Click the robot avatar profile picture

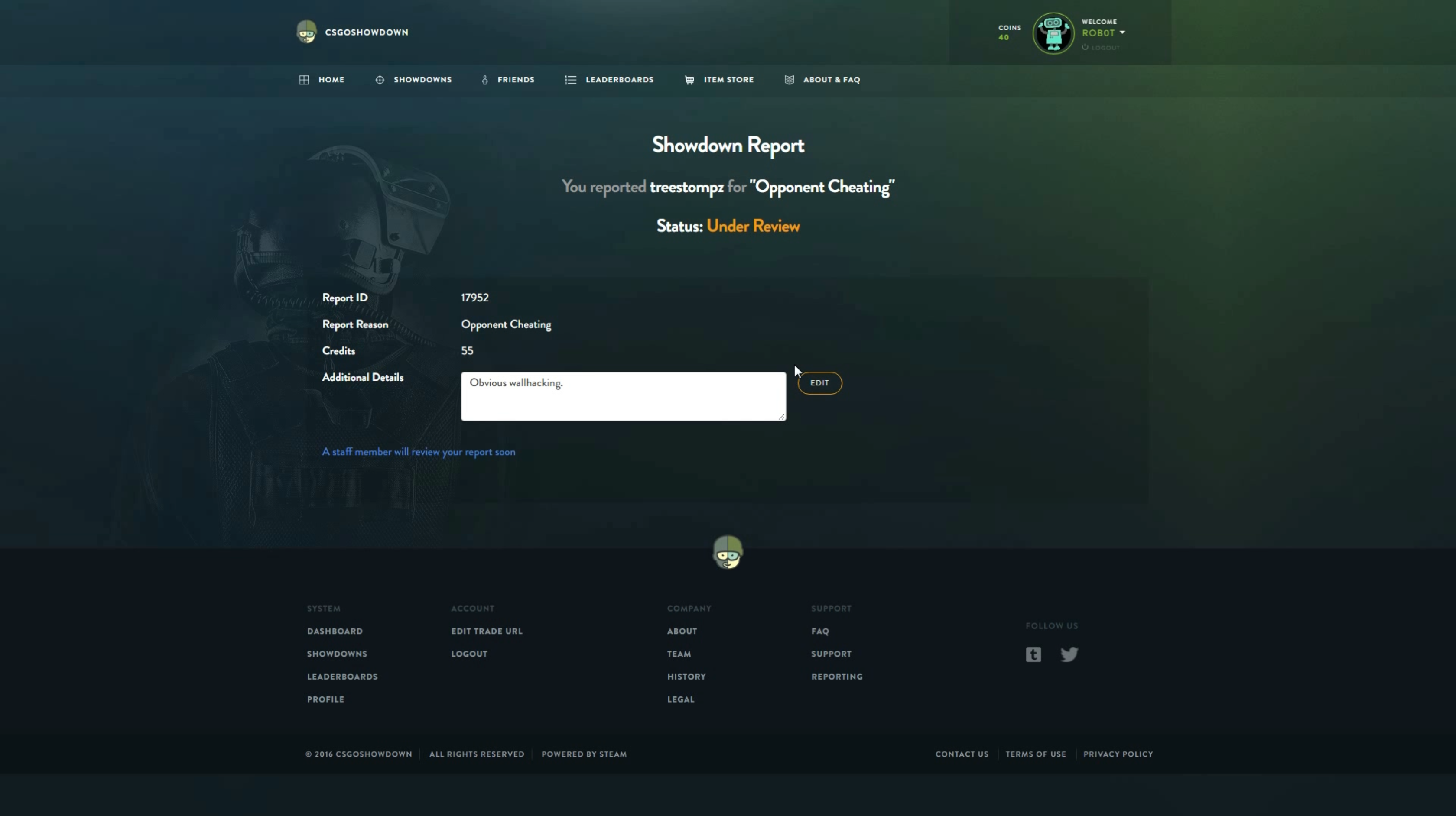(1053, 33)
